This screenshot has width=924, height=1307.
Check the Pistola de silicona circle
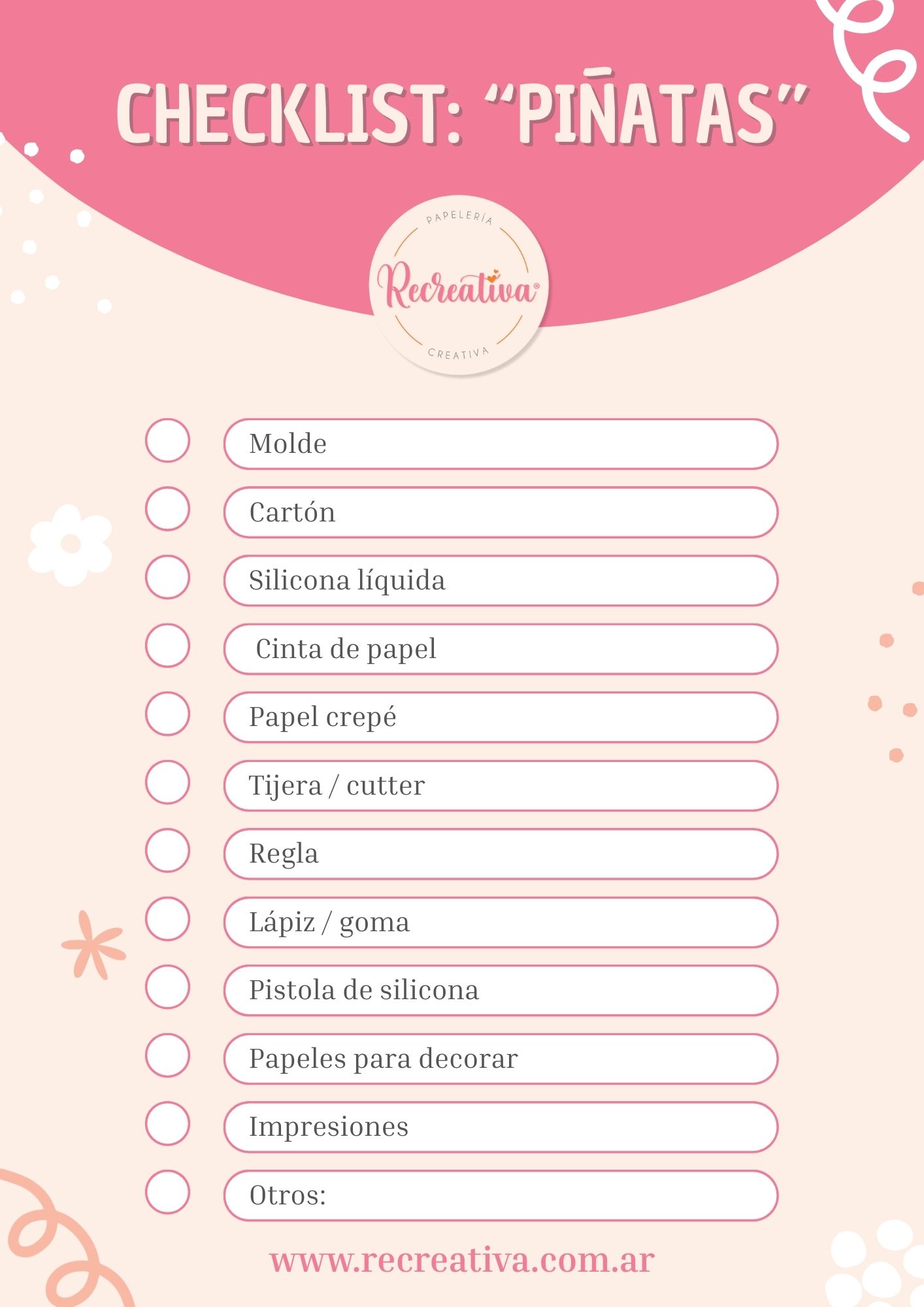[x=168, y=987]
